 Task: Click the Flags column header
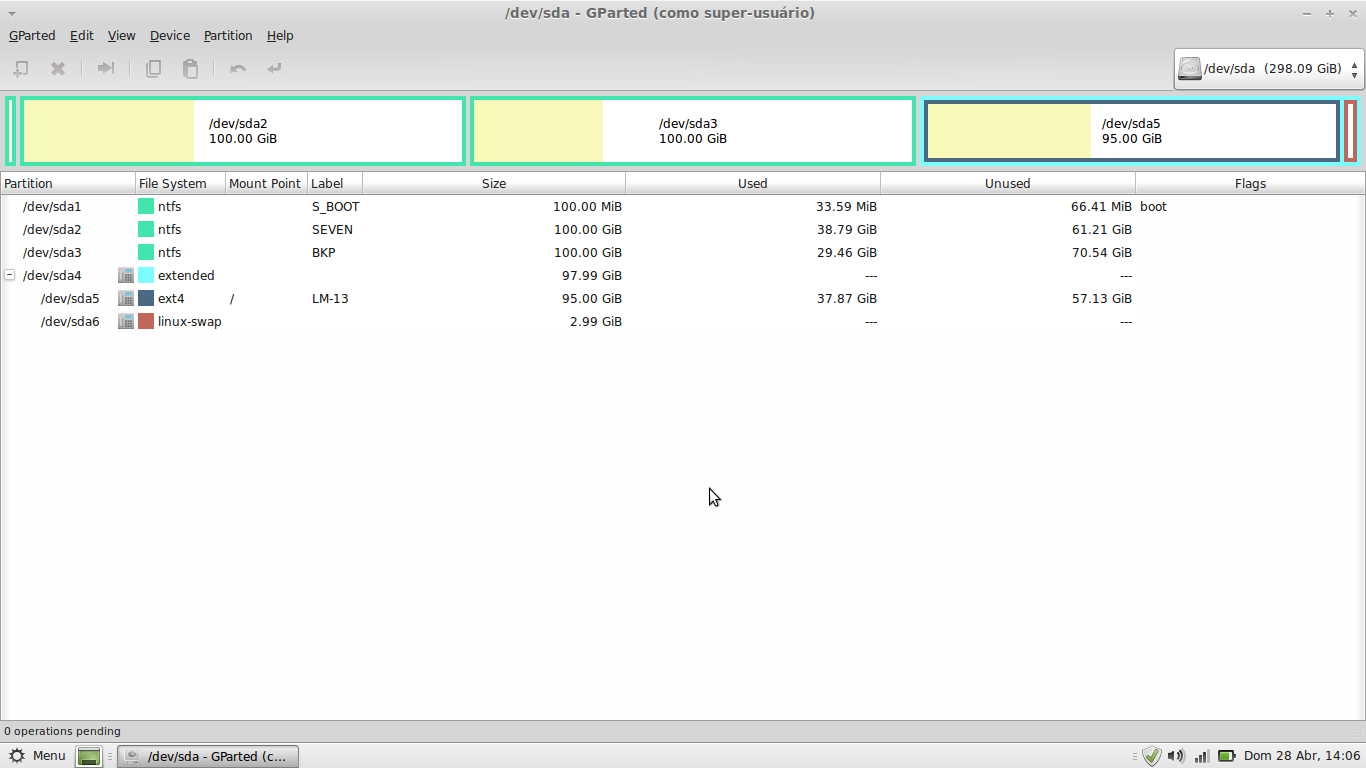(x=1250, y=183)
